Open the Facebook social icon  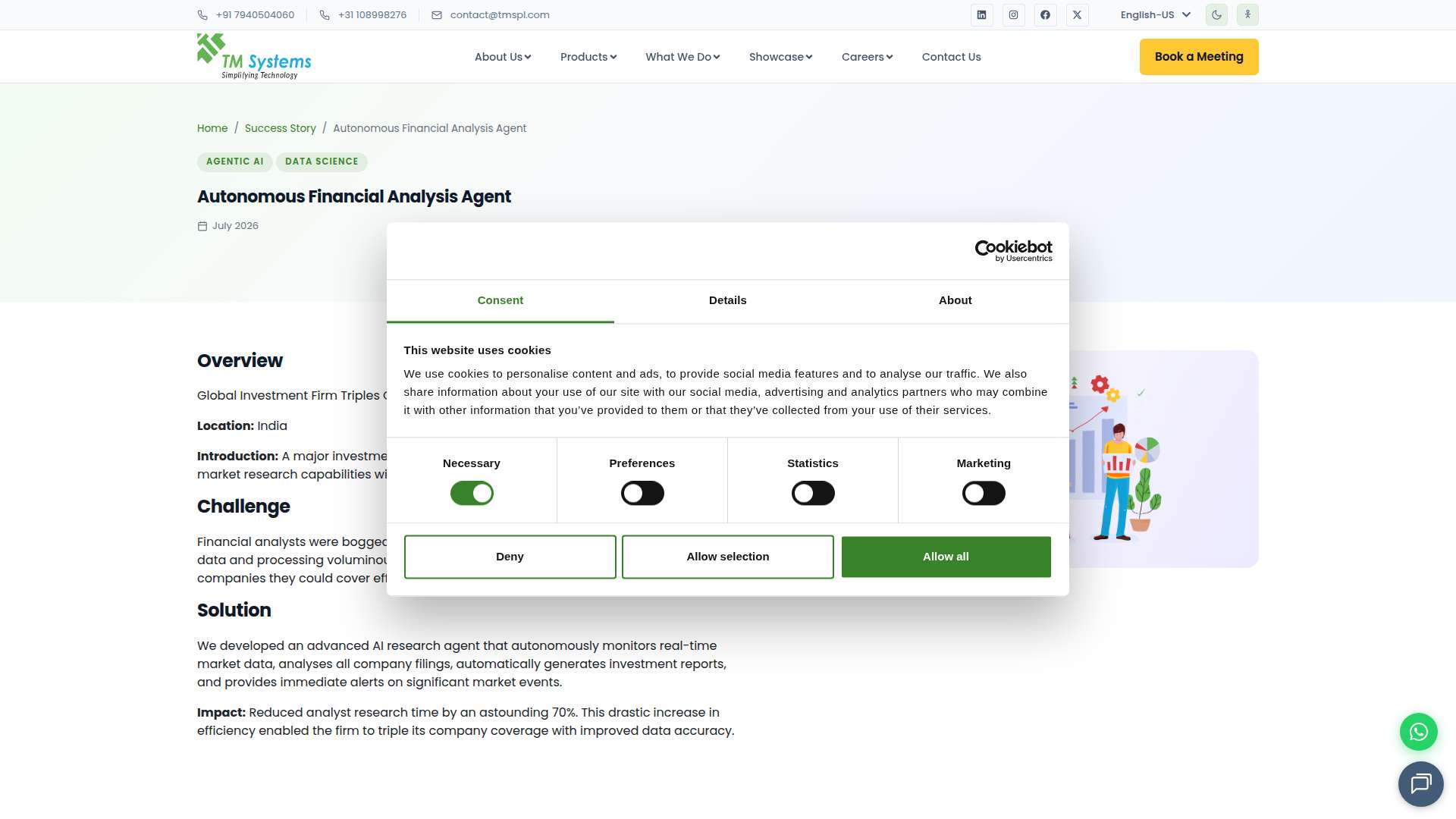pos(1045,15)
